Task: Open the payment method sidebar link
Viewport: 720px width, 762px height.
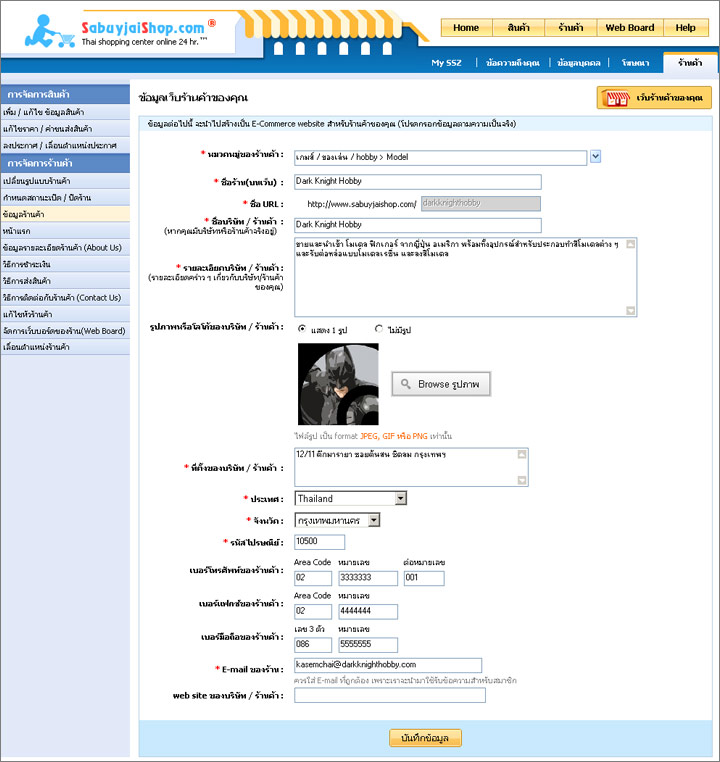Action: (65, 264)
